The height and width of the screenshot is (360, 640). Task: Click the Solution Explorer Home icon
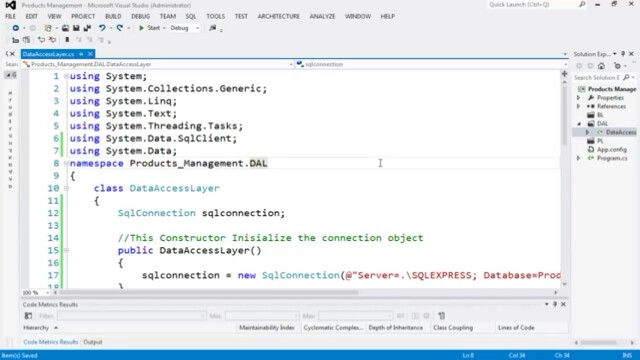[601, 66]
